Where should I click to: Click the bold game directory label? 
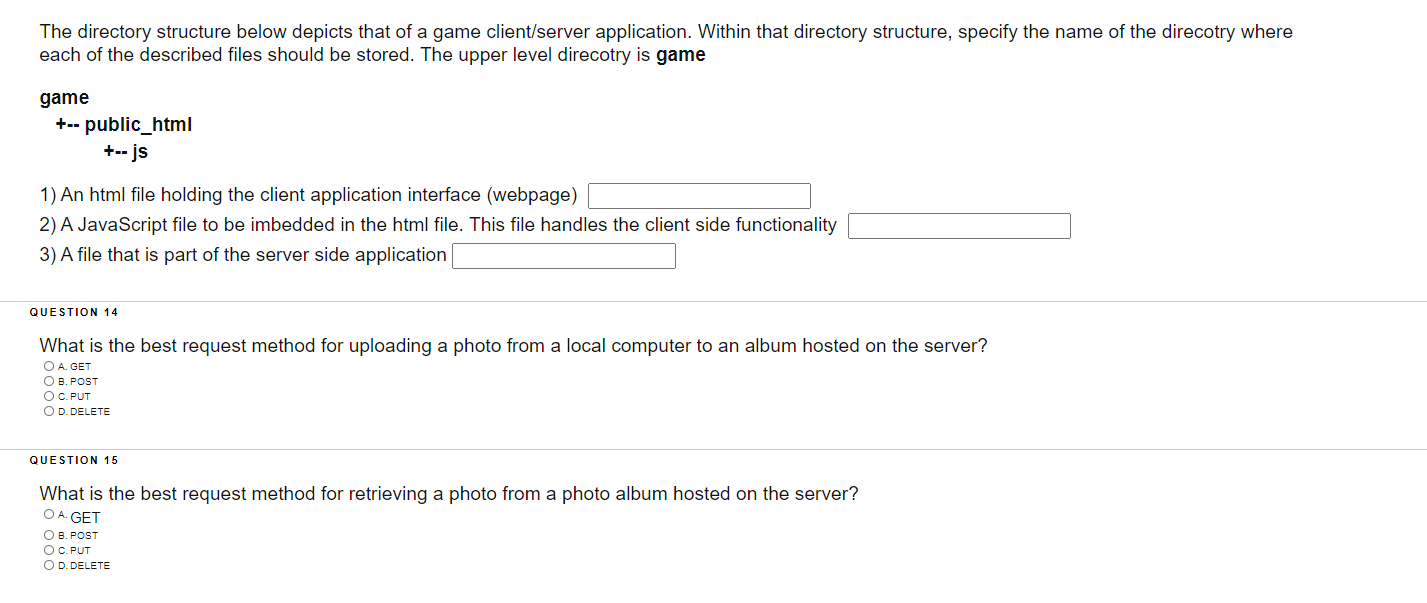63,97
